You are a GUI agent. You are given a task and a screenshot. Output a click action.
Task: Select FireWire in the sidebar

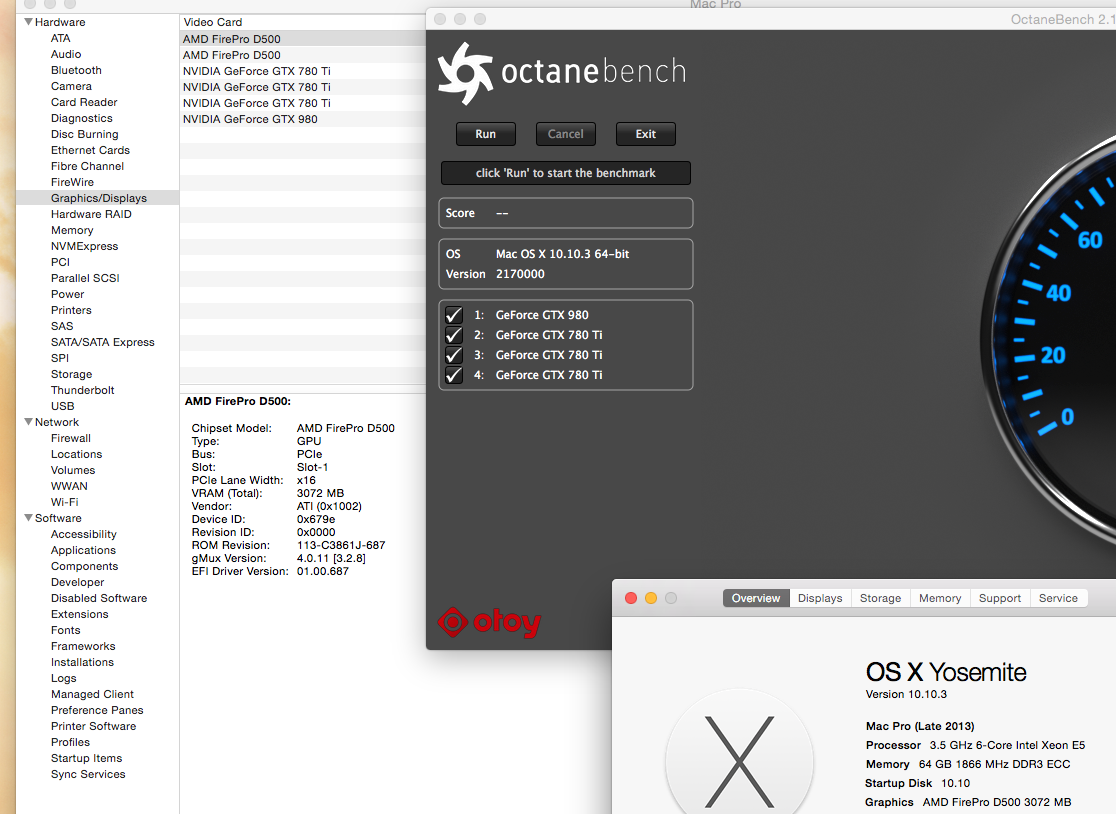73,182
